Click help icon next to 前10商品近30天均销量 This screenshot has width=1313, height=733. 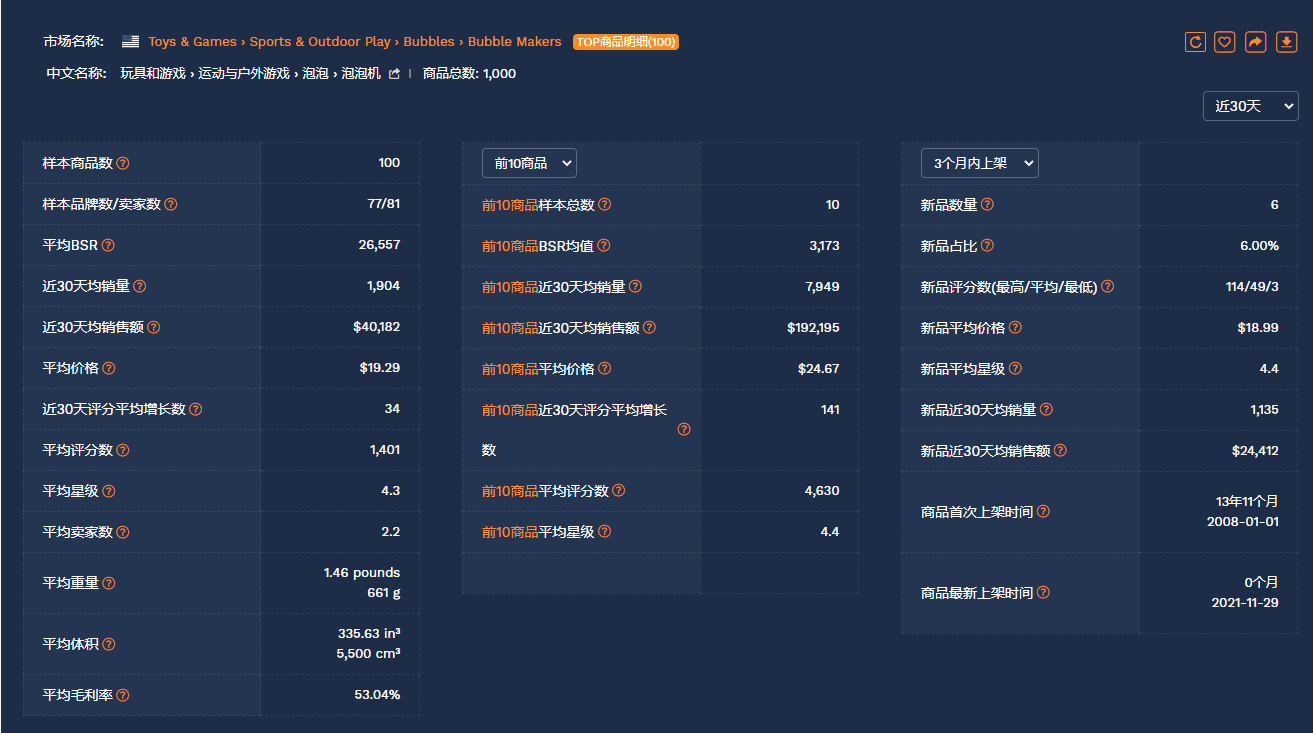coord(636,287)
